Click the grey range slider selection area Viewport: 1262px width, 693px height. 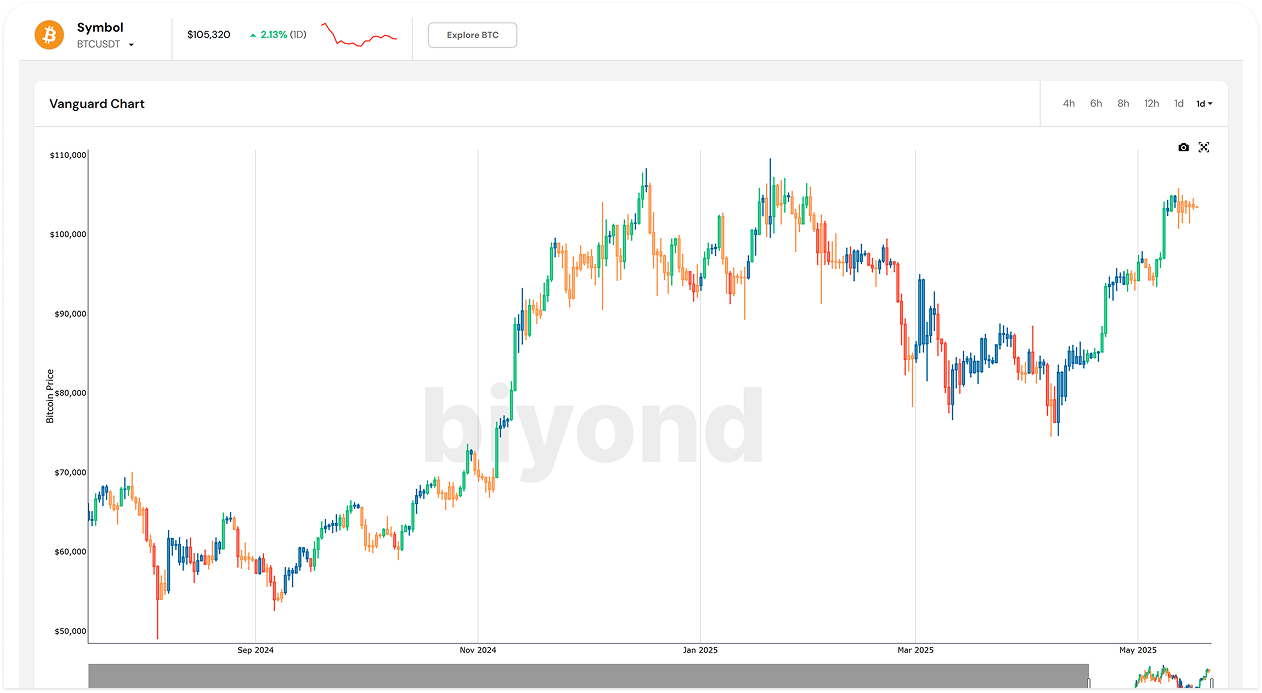point(588,676)
